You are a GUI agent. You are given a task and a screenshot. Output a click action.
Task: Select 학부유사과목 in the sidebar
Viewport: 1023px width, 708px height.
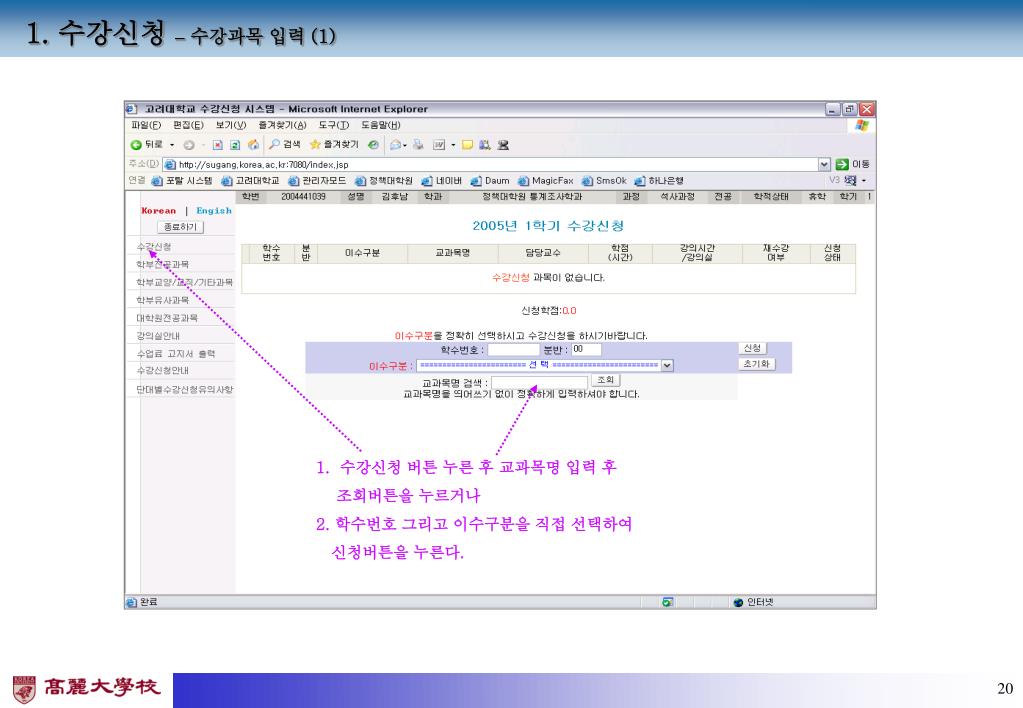[x=162, y=300]
